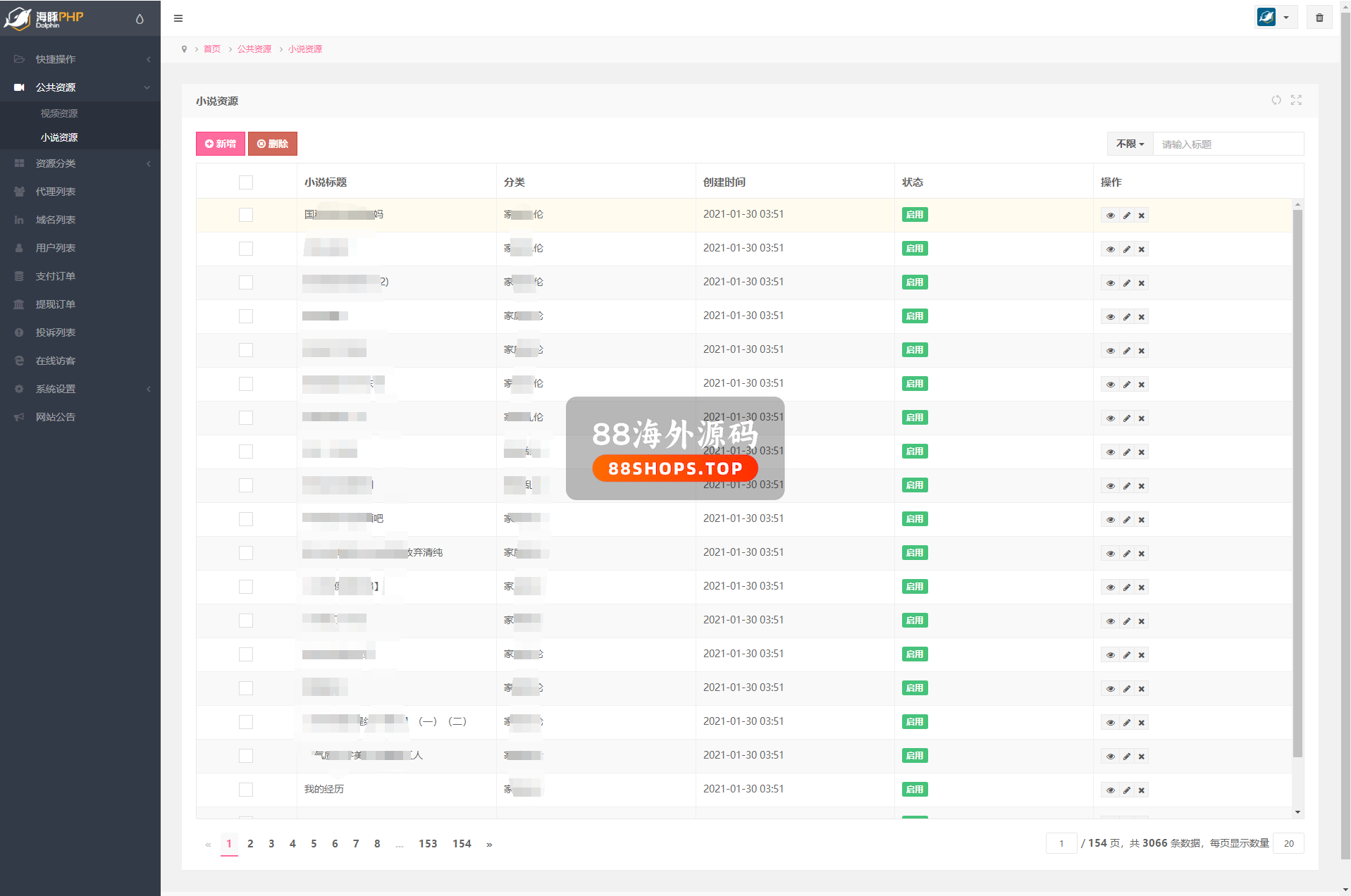View the 我的经历 row with eye icon
Screen dimensions: 1351x896
1110,790
